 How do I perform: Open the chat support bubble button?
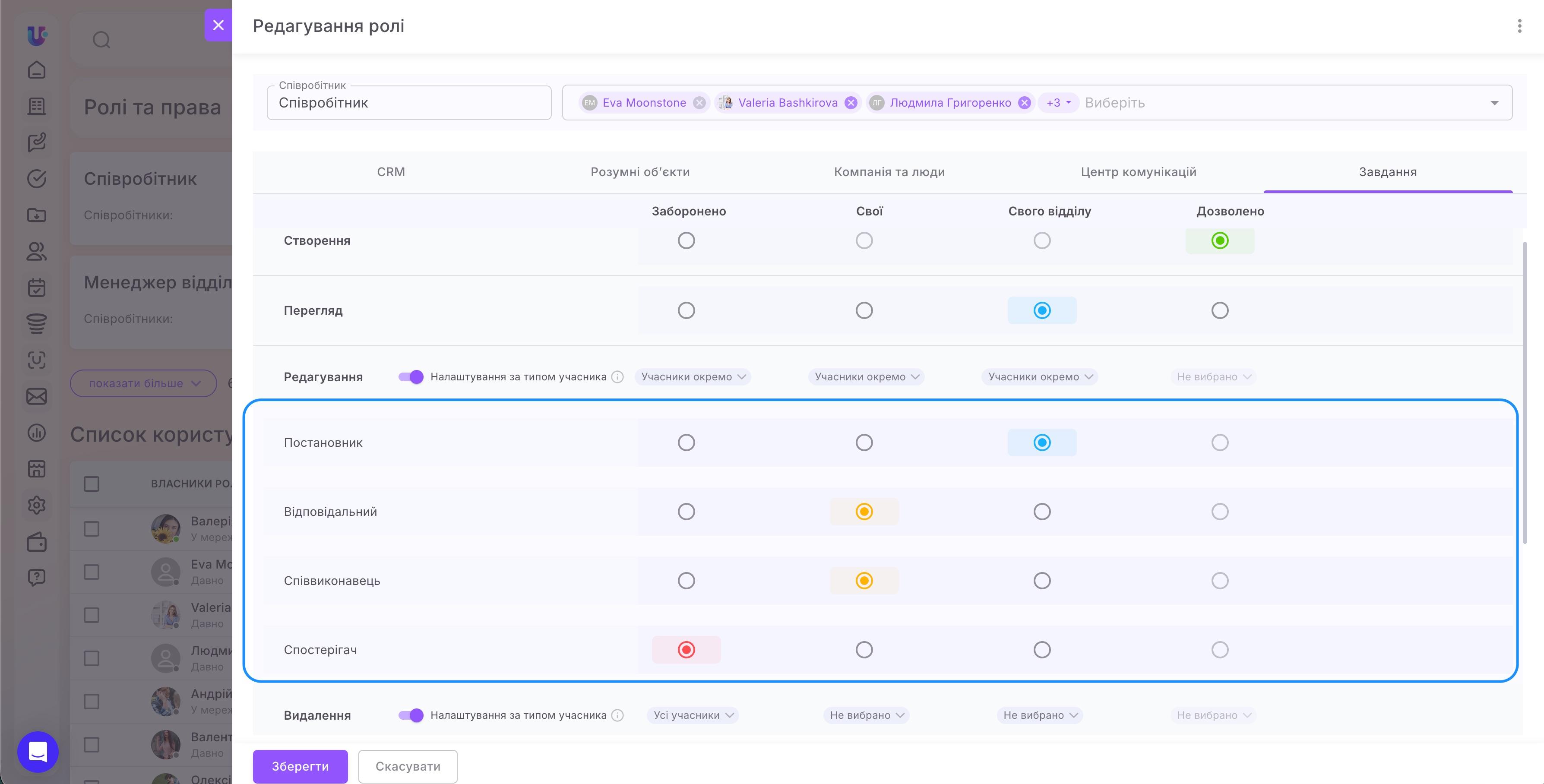[x=38, y=752]
